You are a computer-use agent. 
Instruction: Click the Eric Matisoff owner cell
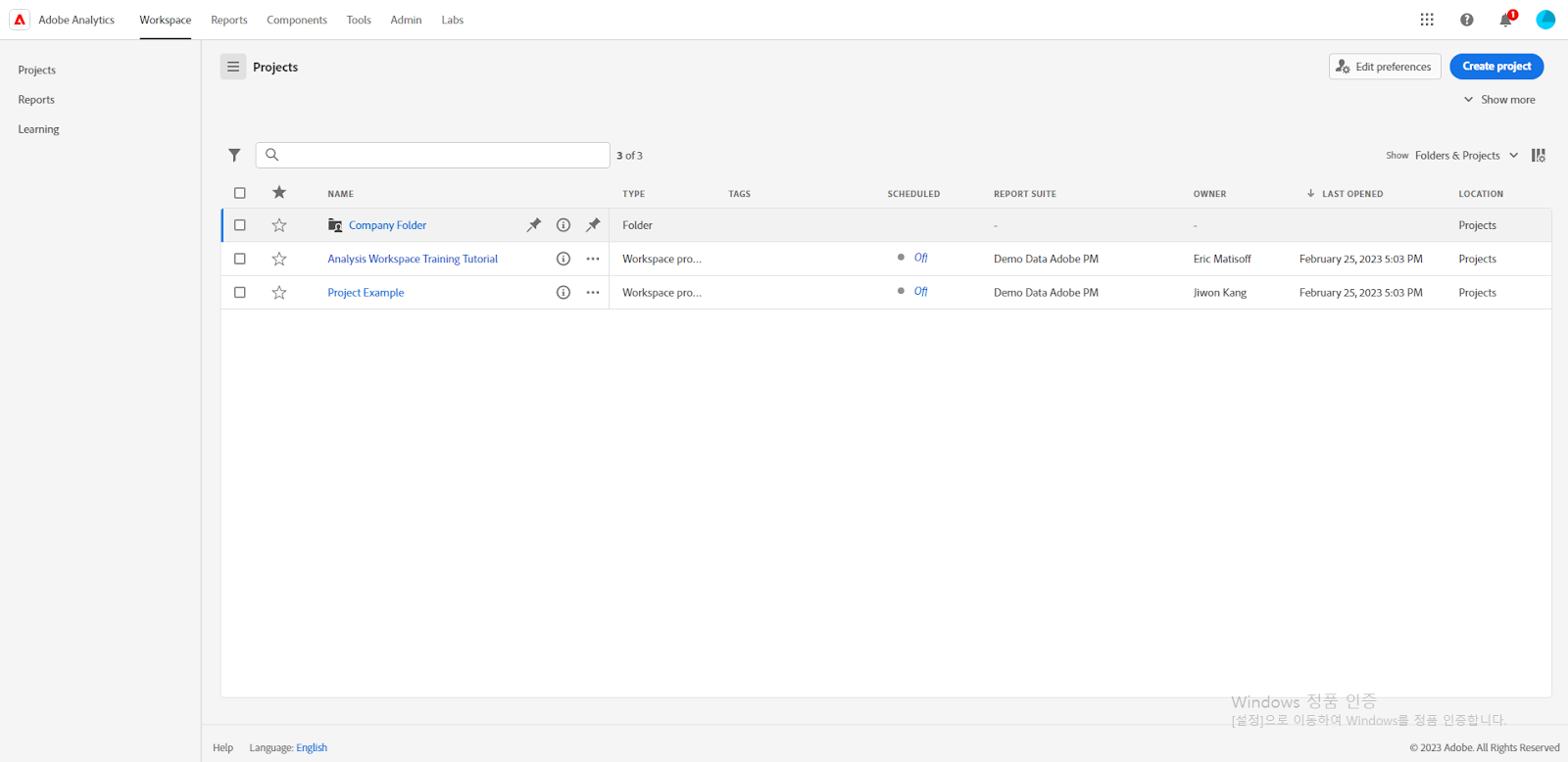tap(1222, 259)
